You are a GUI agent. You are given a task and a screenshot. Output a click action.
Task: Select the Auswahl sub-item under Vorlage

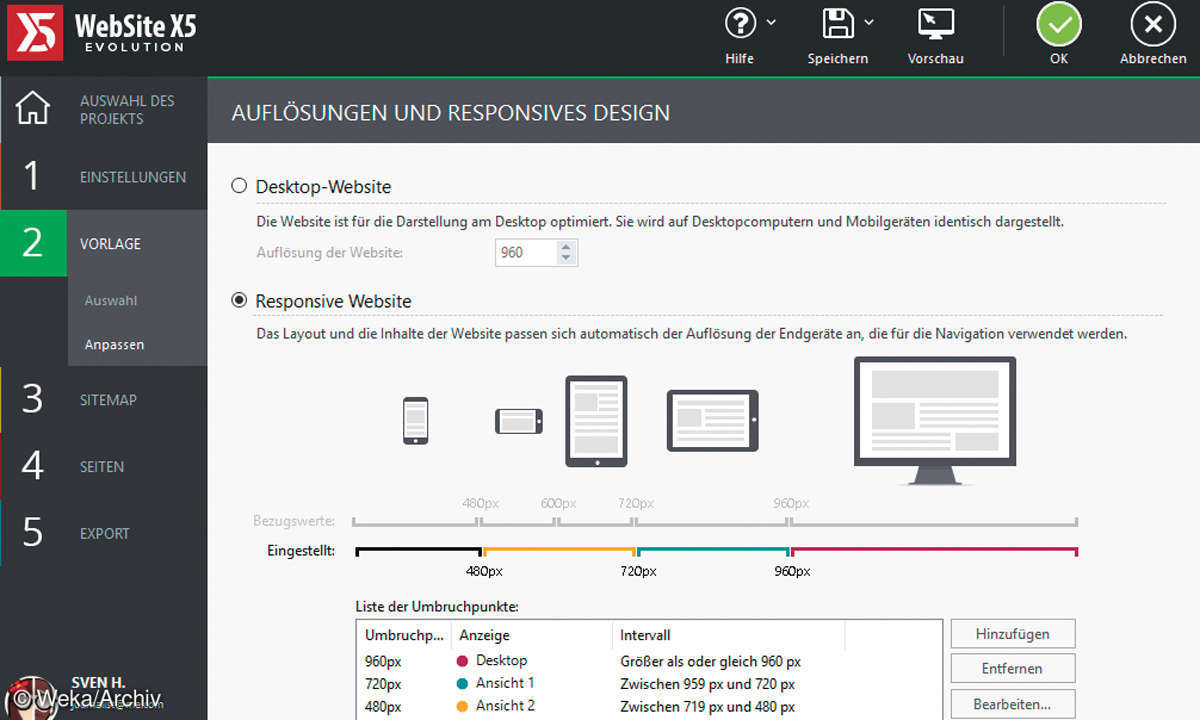pos(111,300)
